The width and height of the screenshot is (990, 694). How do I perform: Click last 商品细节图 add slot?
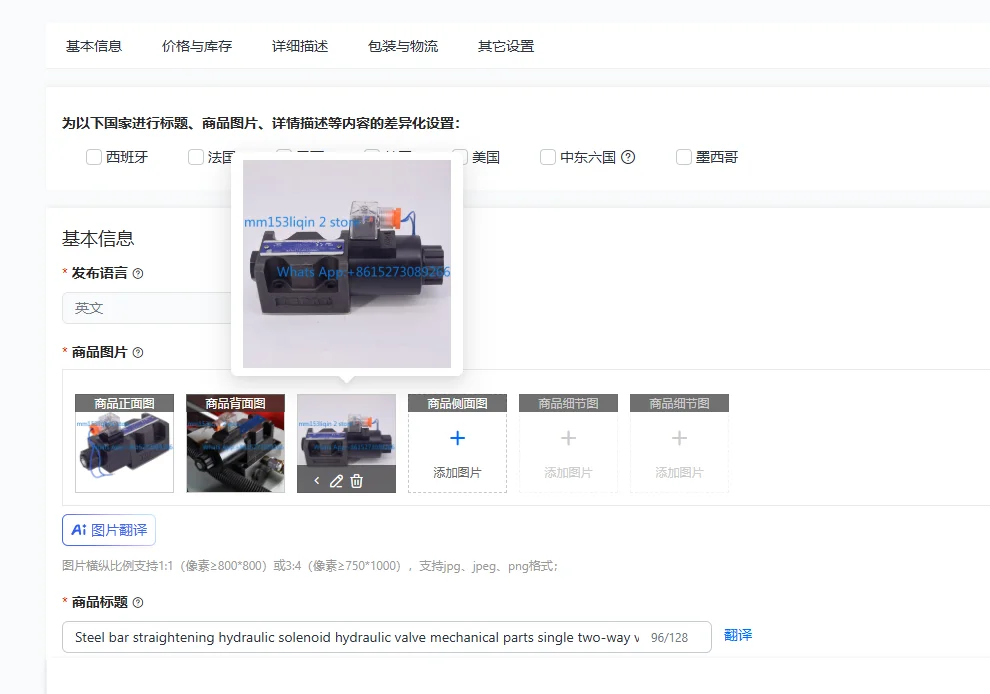click(x=679, y=443)
